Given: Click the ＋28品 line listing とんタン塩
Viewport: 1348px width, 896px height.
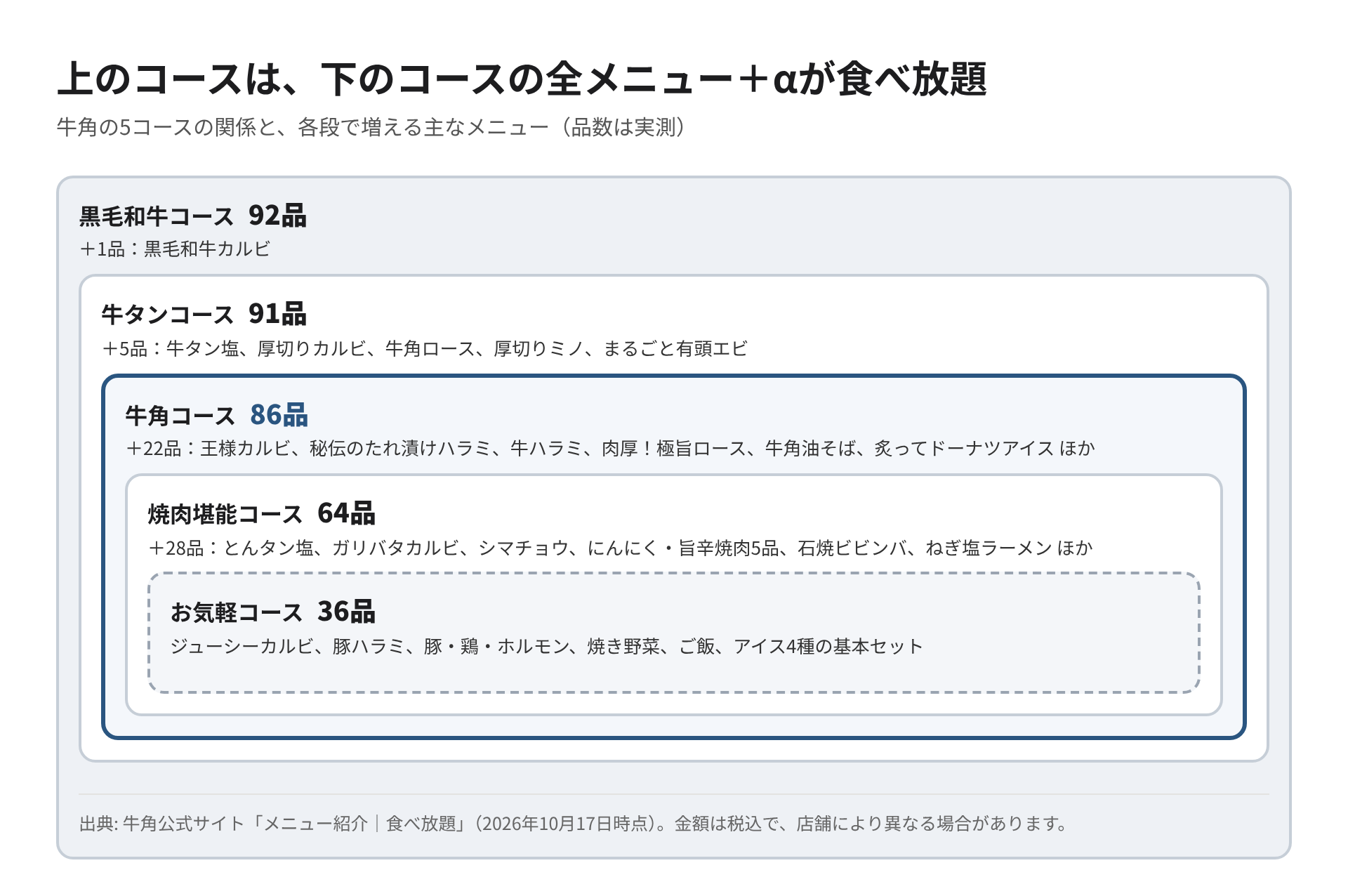Looking at the screenshot, I should click(621, 548).
